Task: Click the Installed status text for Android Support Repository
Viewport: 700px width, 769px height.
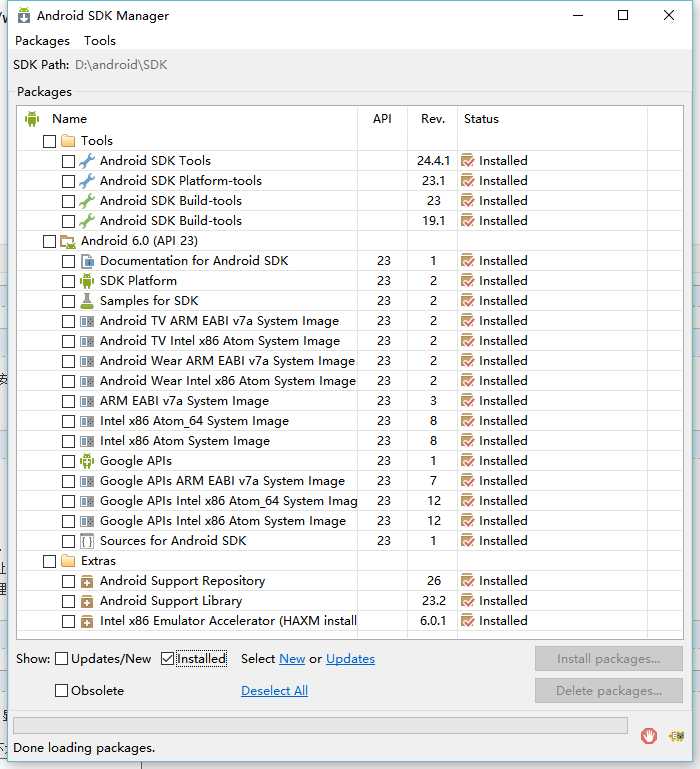Action: 503,581
